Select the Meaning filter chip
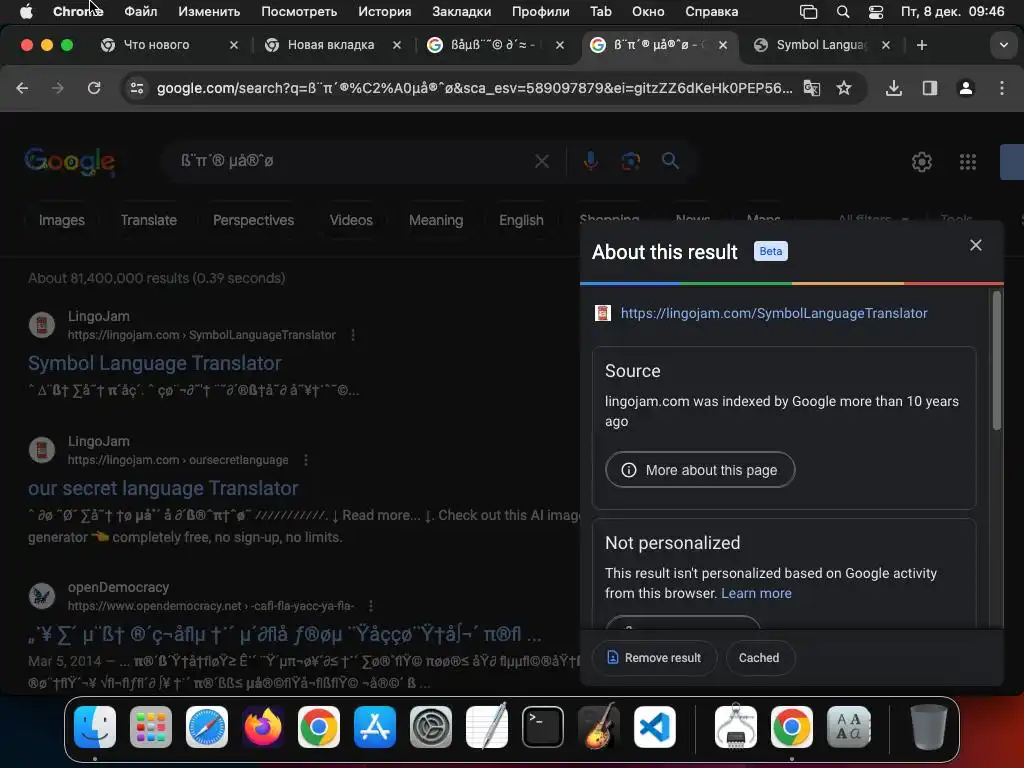This screenshot has width=1024, height=768. point(436,220)
